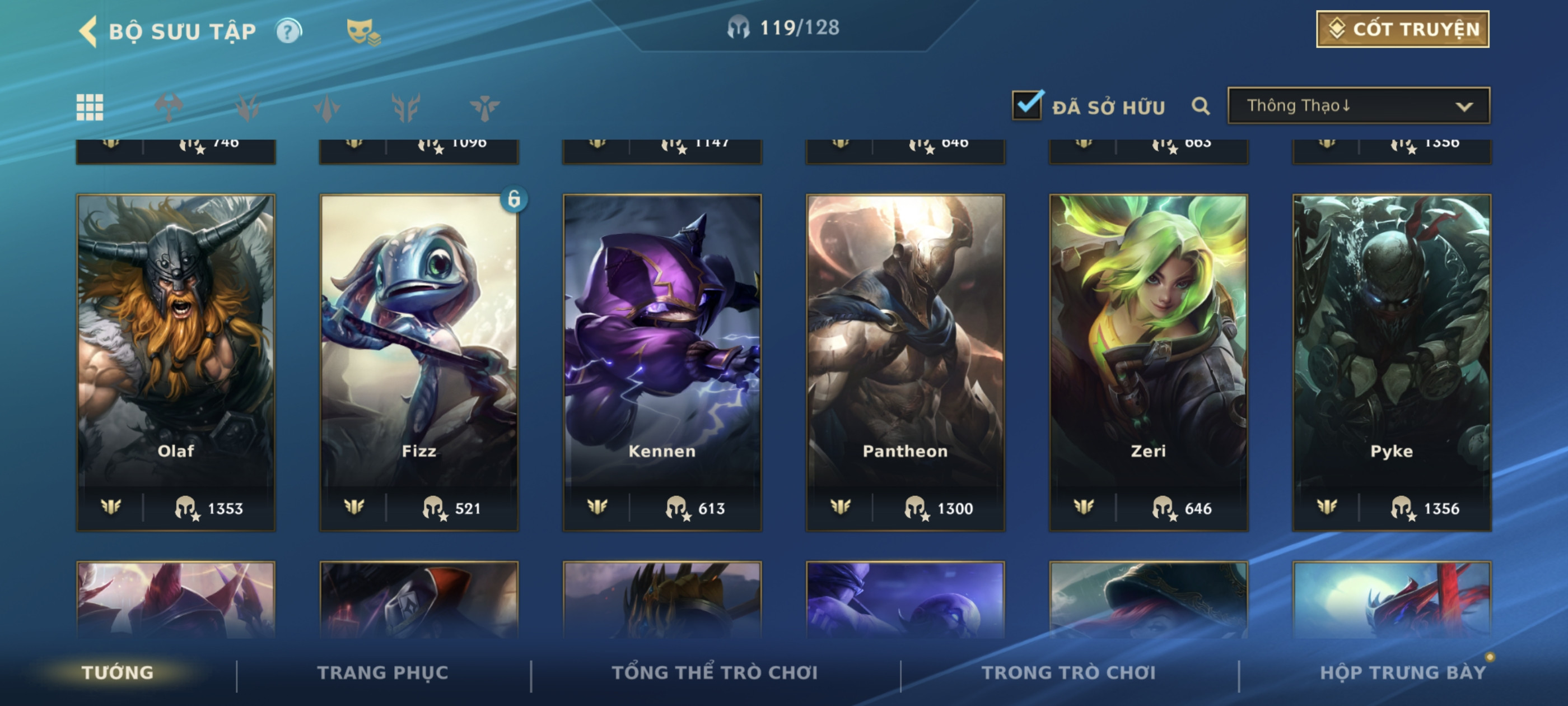1568x706 pixels.
Task: Filter champions by the second role icon
Action: click(x=248, y=107)
